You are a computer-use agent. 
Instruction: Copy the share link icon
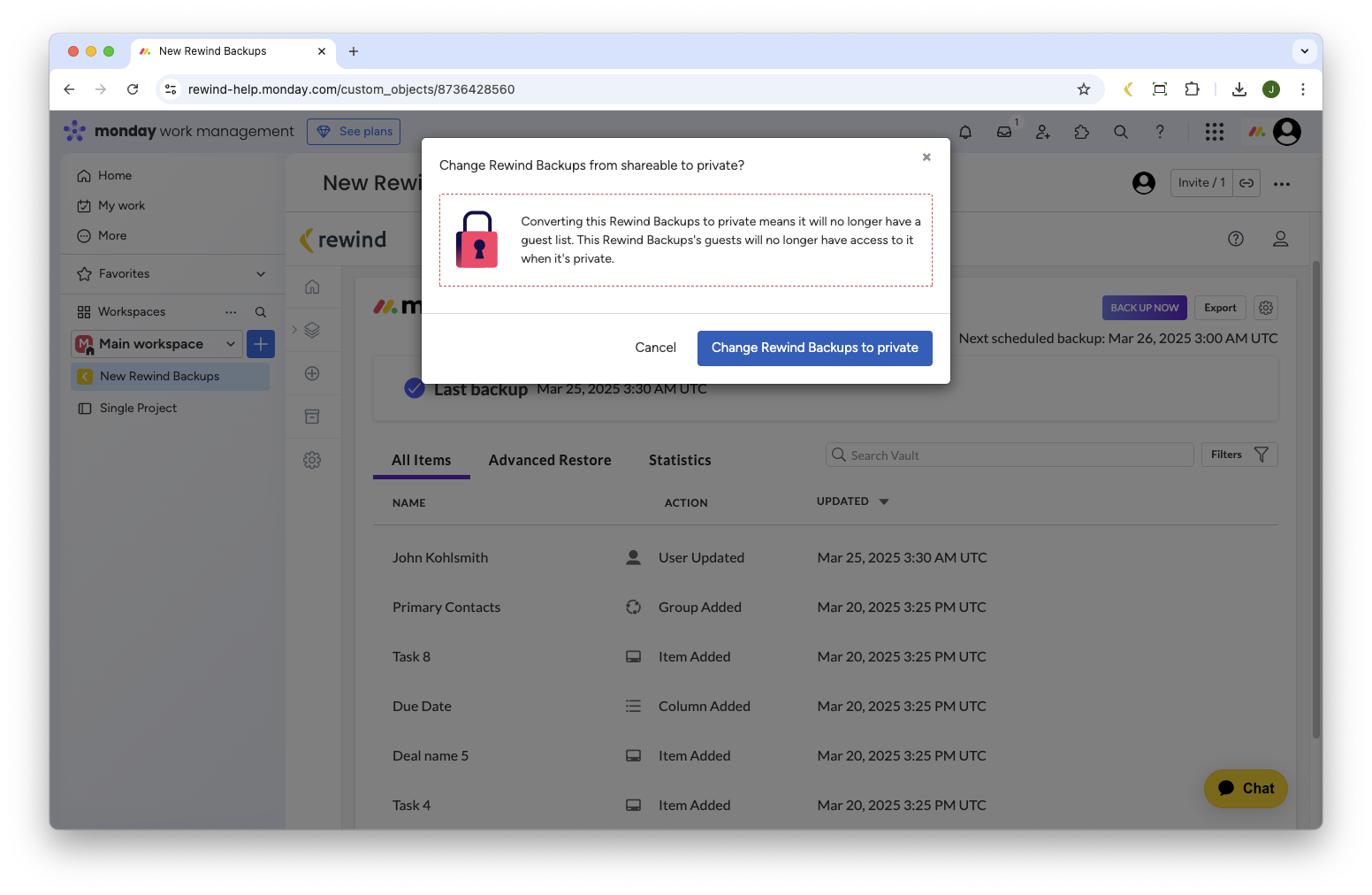click(1246, 183)
